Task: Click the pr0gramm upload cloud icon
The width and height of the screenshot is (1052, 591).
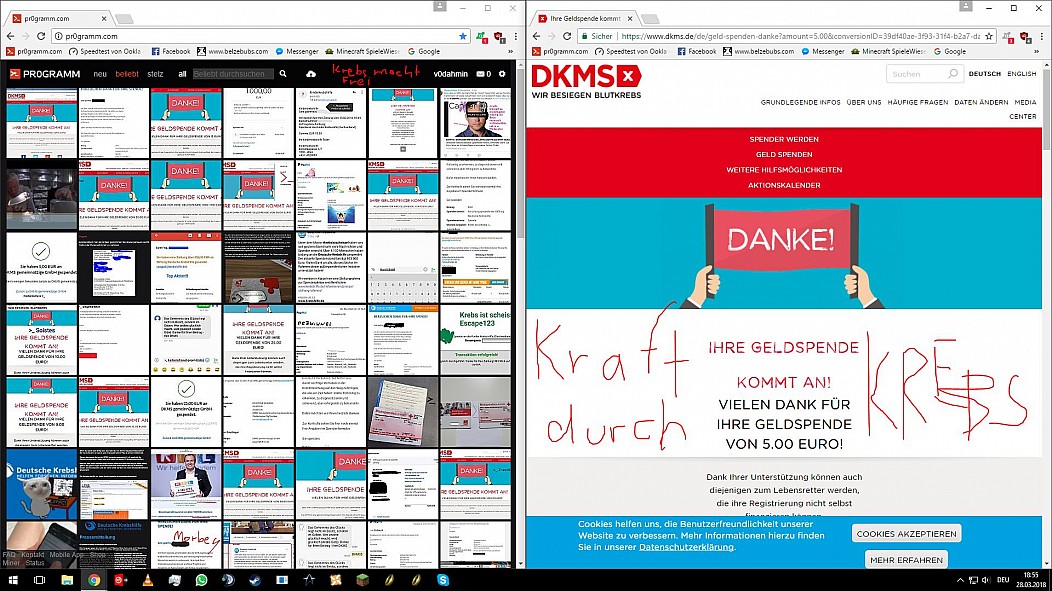Action: (x=311, y=74)
